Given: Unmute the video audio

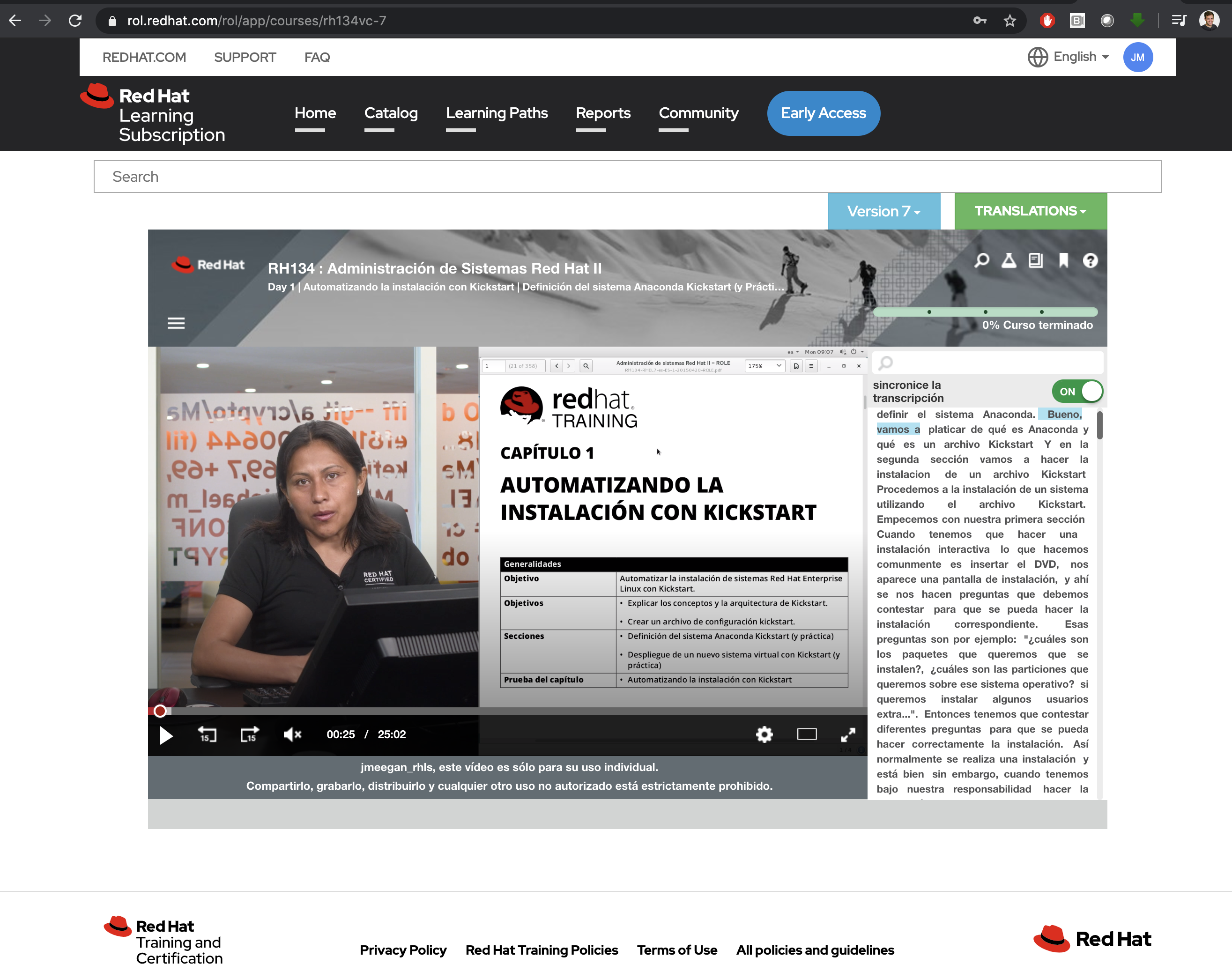Looking at the screenshot, I should tap(292, 735).
